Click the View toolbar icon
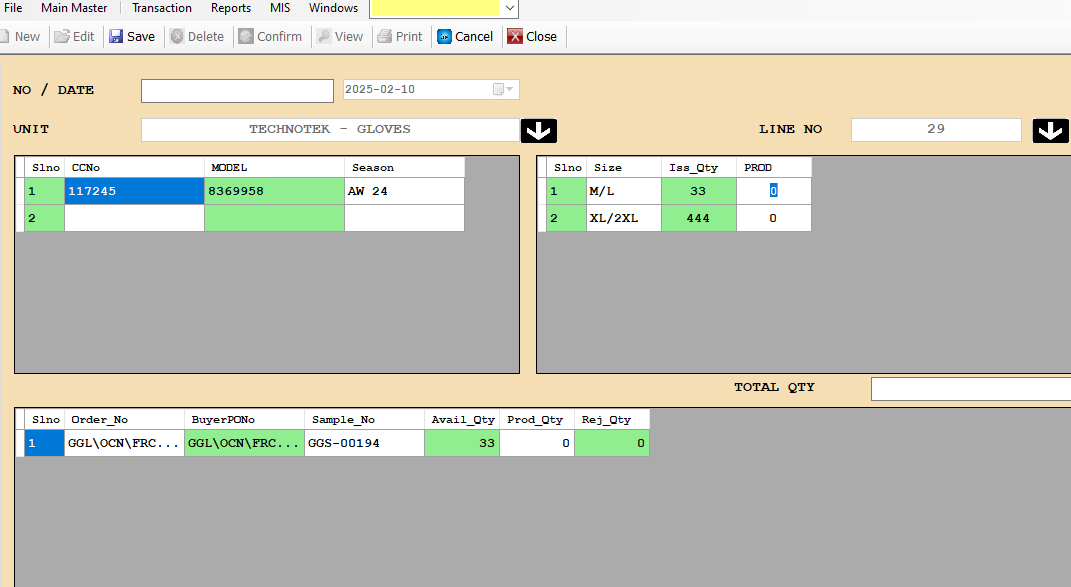 point(324,37)
